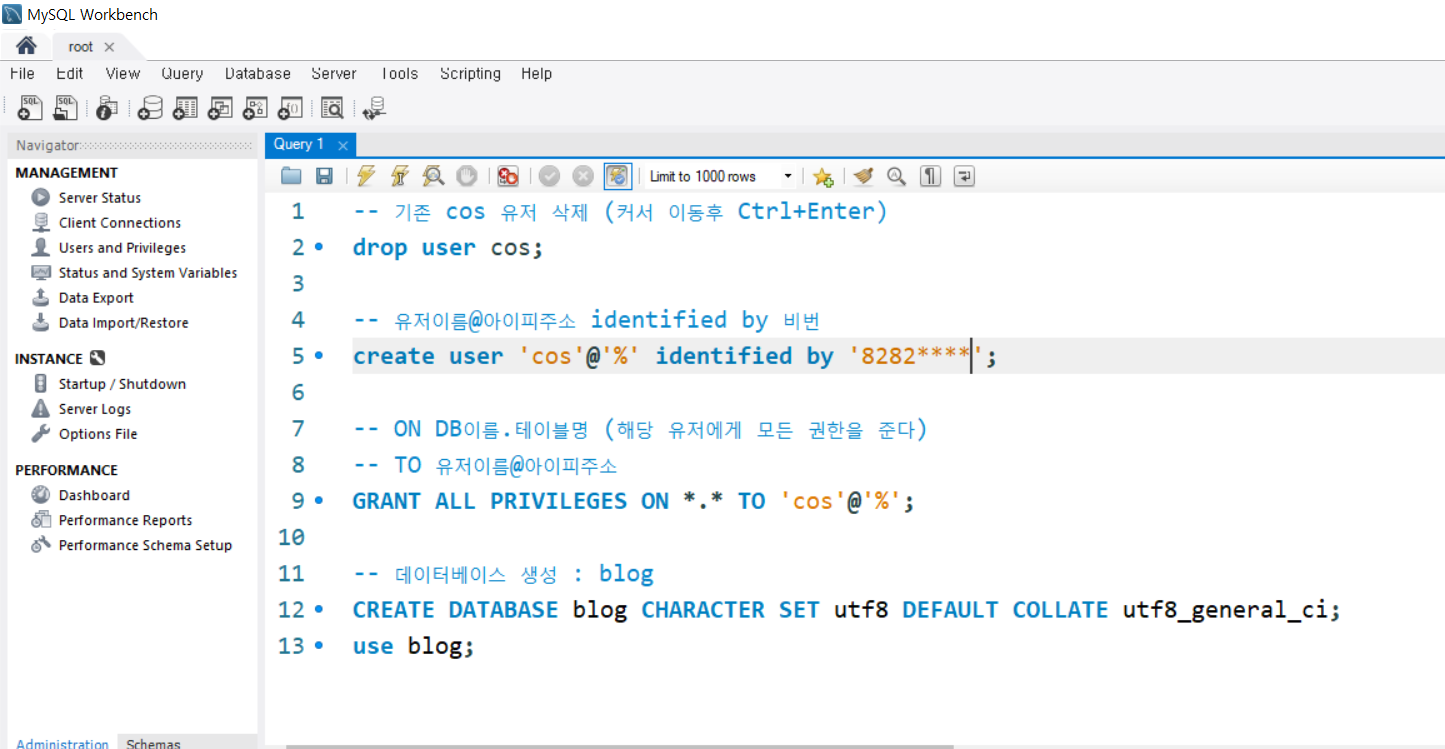Beautify query with the broom icon
The image size is (1445, 749).
(x=864, y=176)
